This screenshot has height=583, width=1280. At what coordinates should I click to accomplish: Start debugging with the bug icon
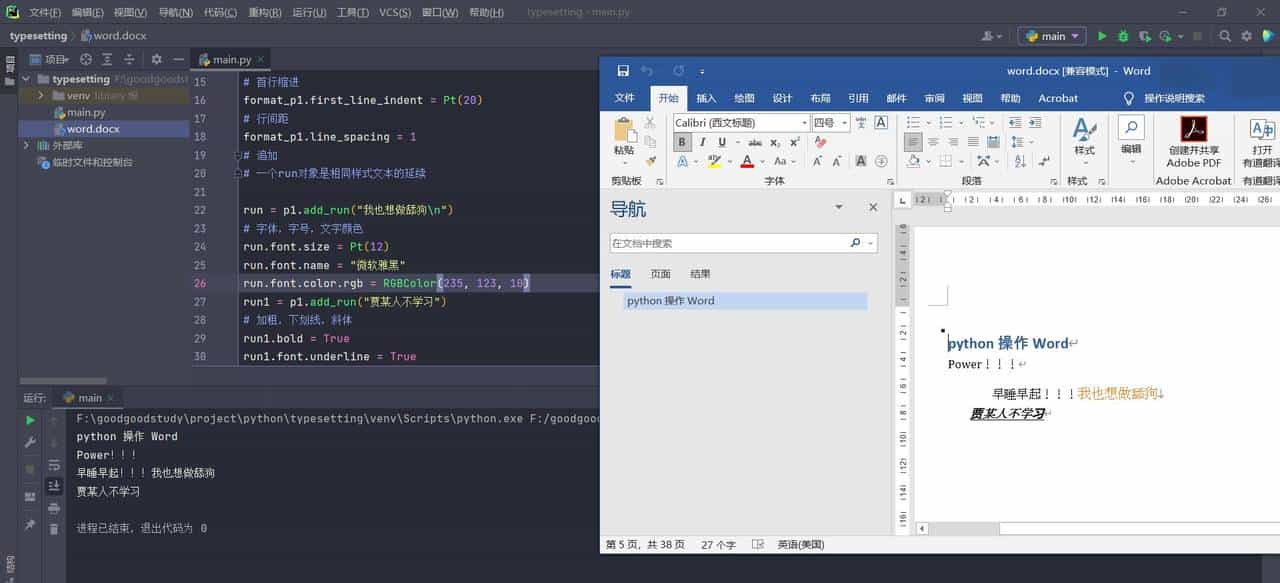(x=1122, y=35)
